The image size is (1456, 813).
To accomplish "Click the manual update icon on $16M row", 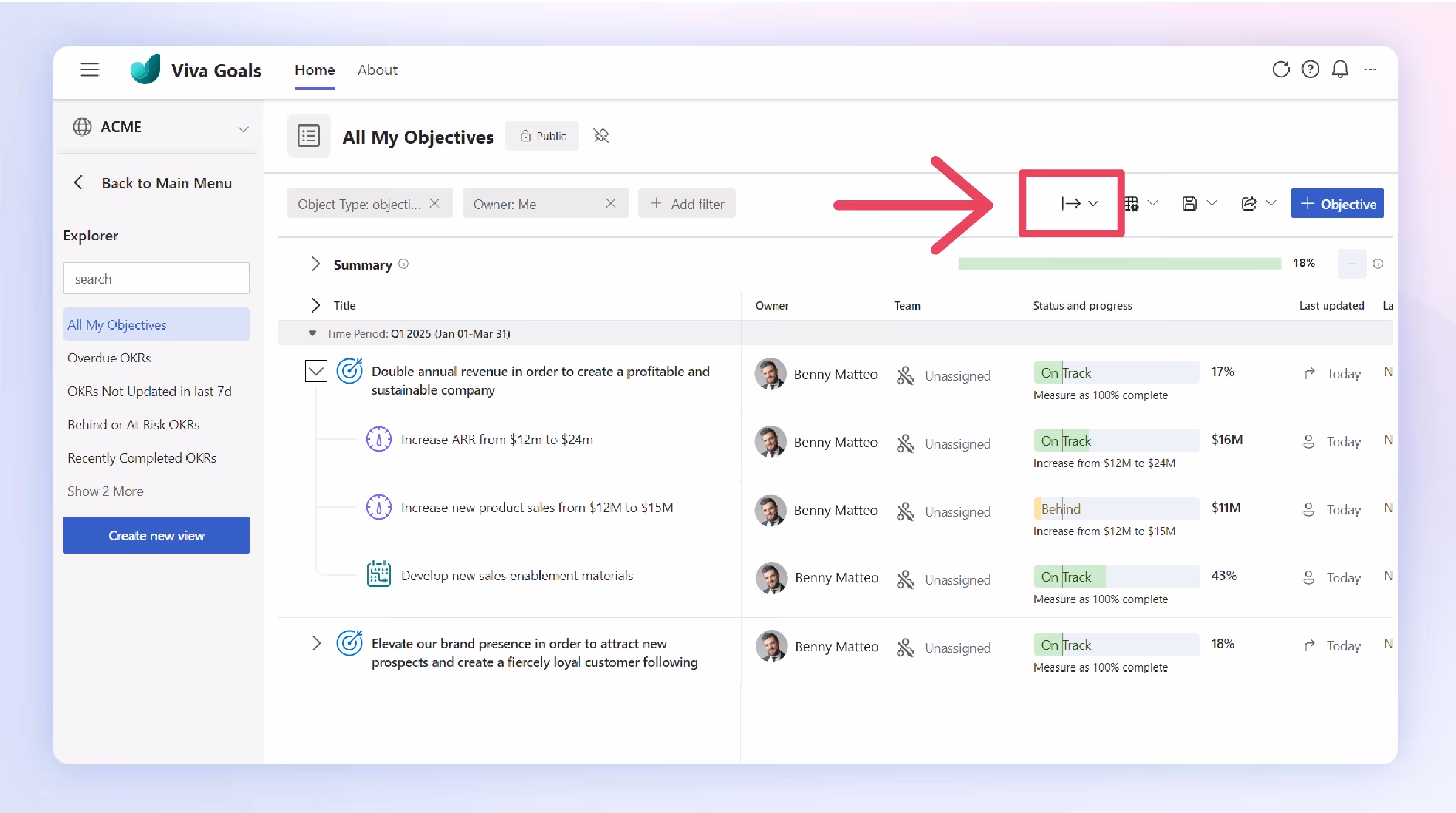I will (1309, 441).
